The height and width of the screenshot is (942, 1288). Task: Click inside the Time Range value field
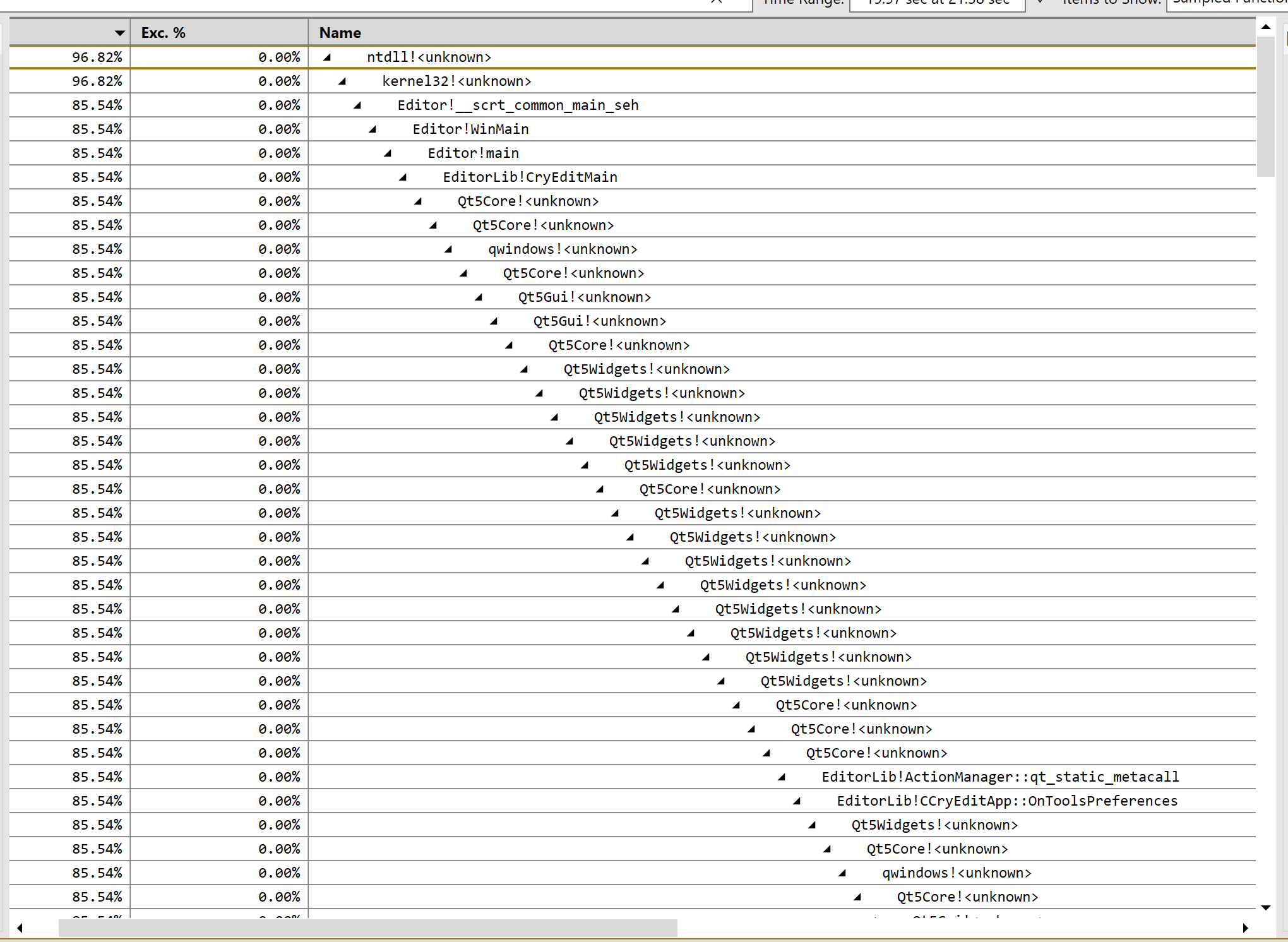pyautogui.click(x=938, y=3)
